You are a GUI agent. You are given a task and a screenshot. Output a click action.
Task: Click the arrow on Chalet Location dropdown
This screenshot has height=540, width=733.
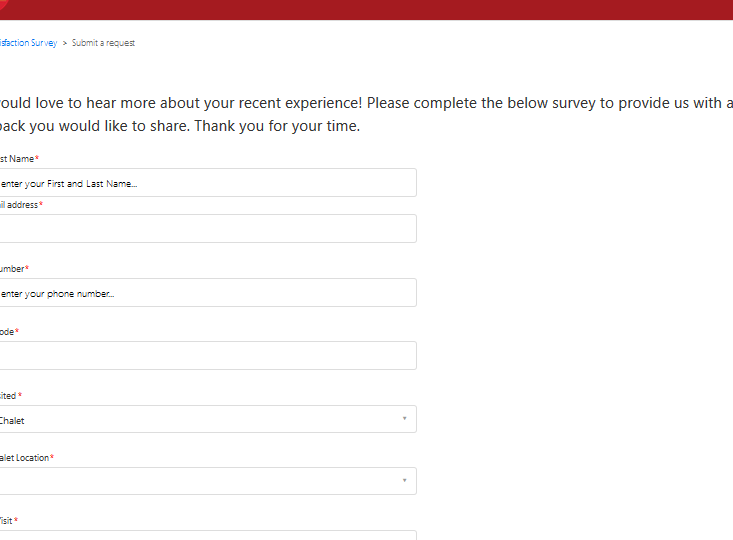click(404, 481)
